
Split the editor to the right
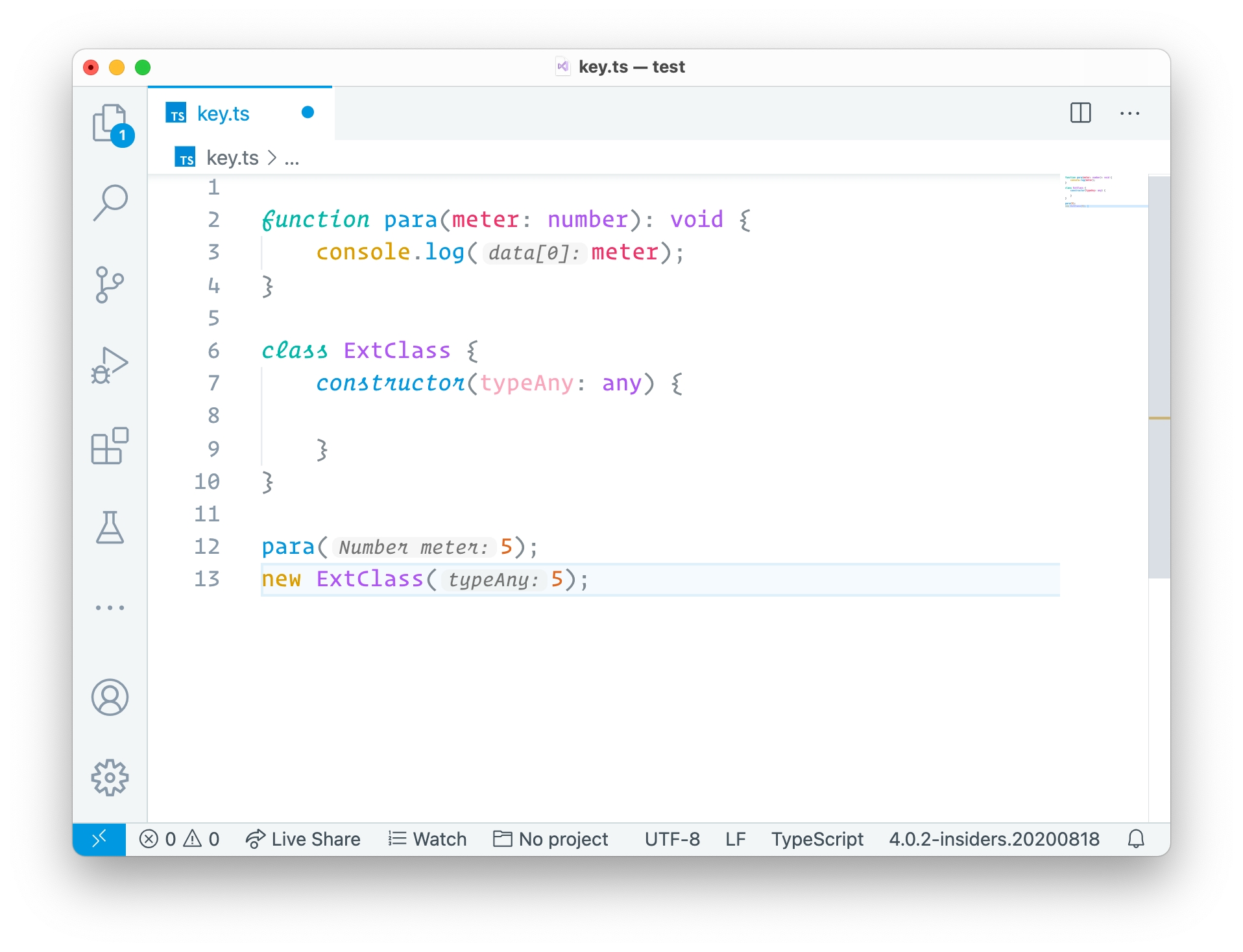click(1080, 113)
